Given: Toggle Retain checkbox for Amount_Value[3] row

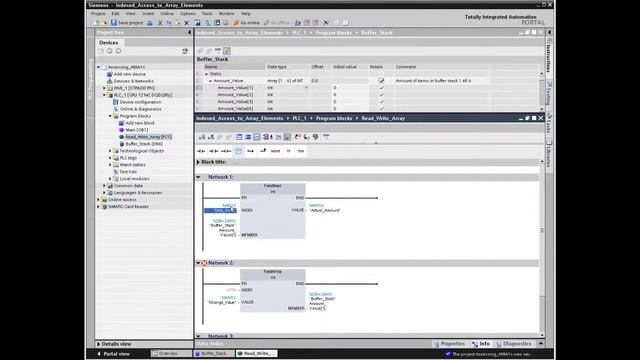Looking at the screenshot, I should (381, 102).
